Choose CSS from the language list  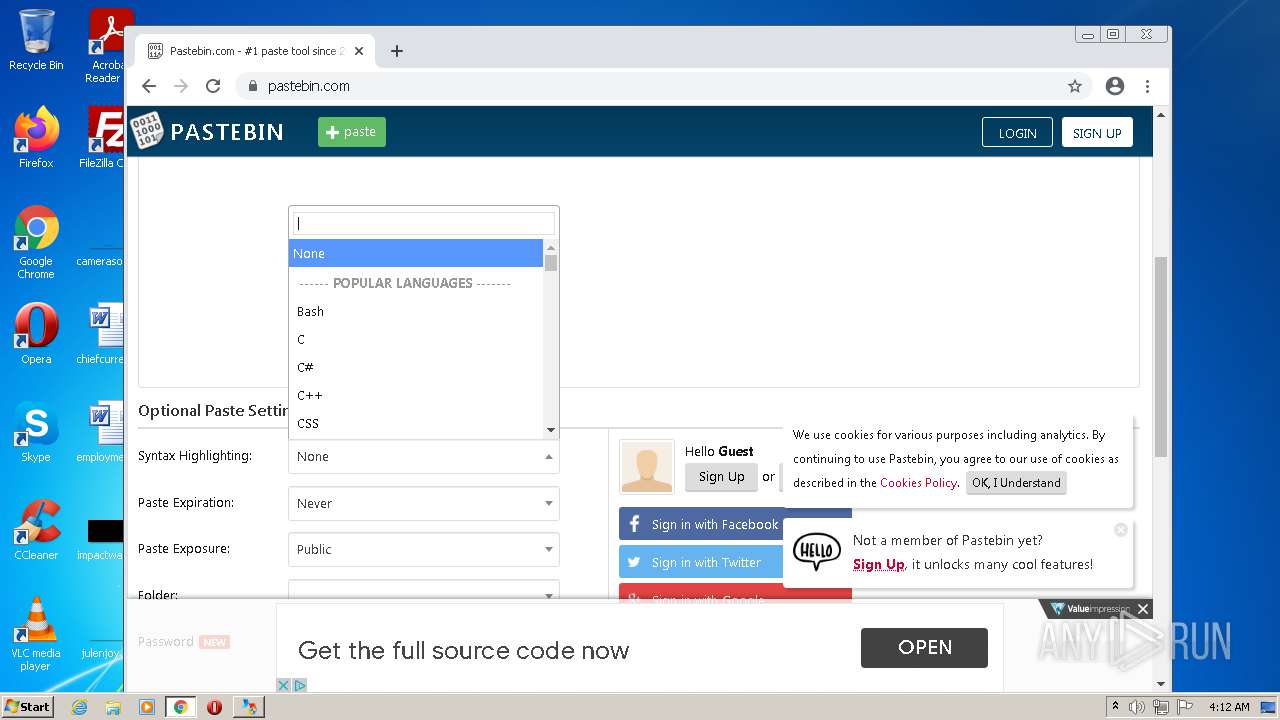416,423
